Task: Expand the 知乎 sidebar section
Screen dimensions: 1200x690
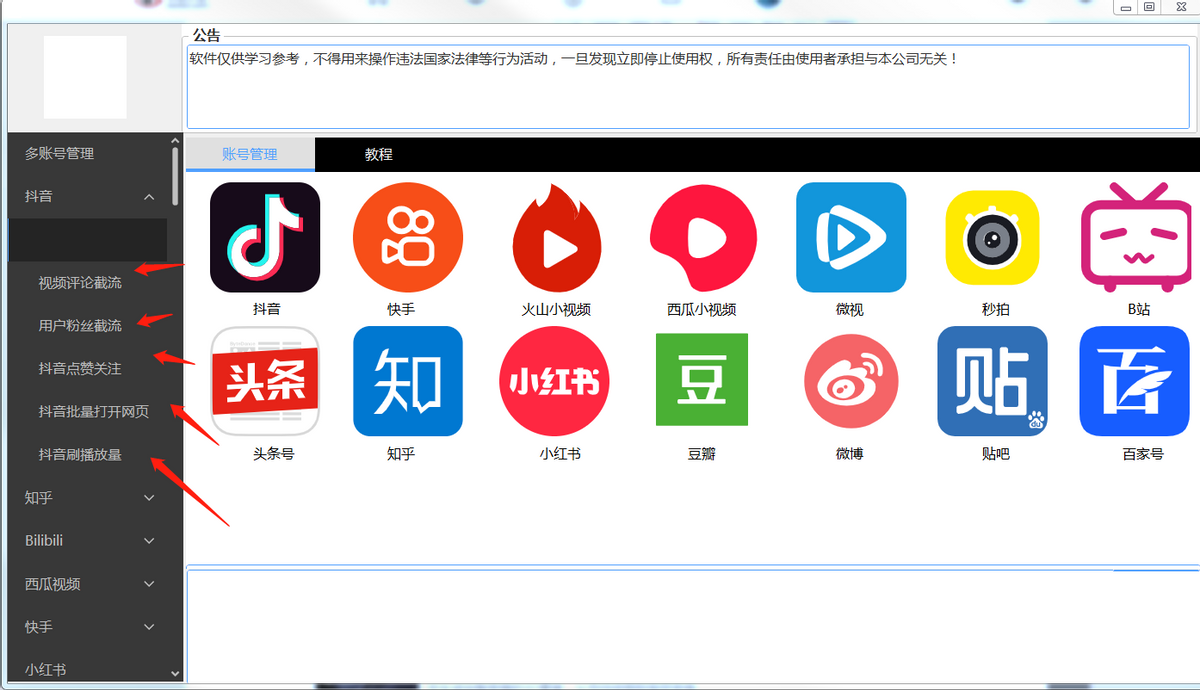Action: (x=87, y=497)
